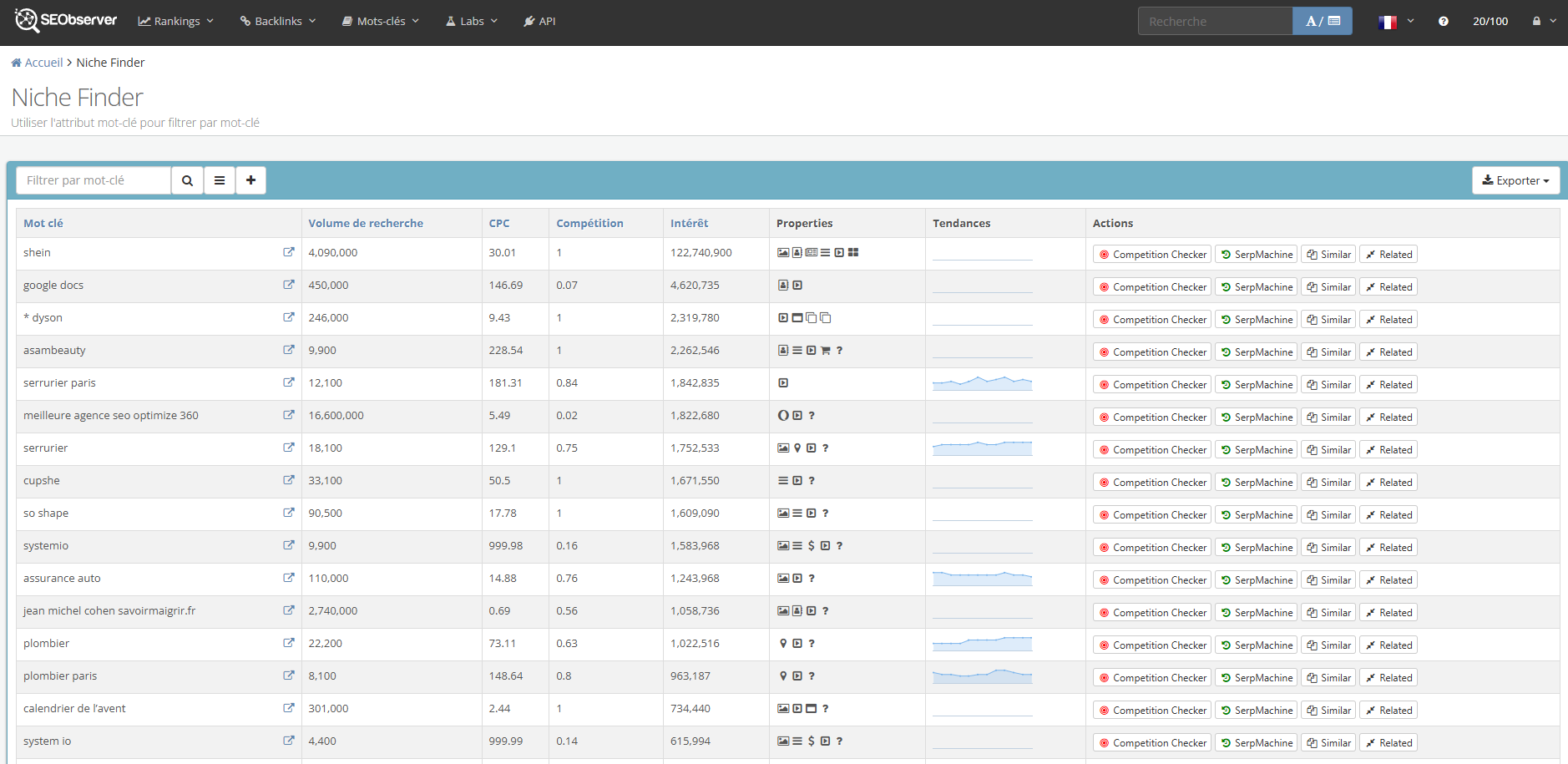This screenshot has height=764, width=1568.
Task: Run Competition Checker for system io
Action: [1151, 743]
